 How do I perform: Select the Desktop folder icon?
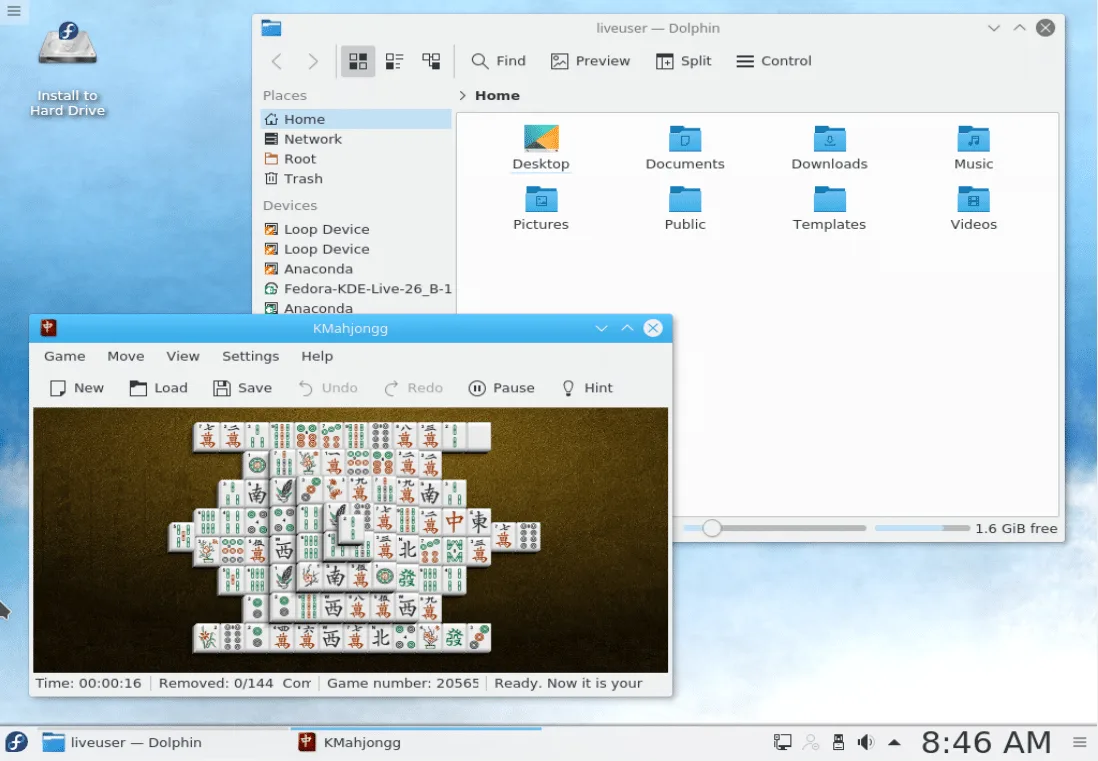click(541, 148)
